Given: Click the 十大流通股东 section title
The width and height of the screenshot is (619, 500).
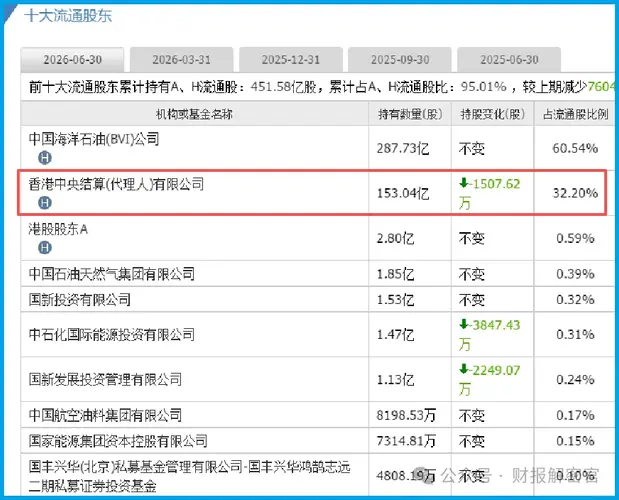Looking at the screenshot, I should tap(68, 16).
